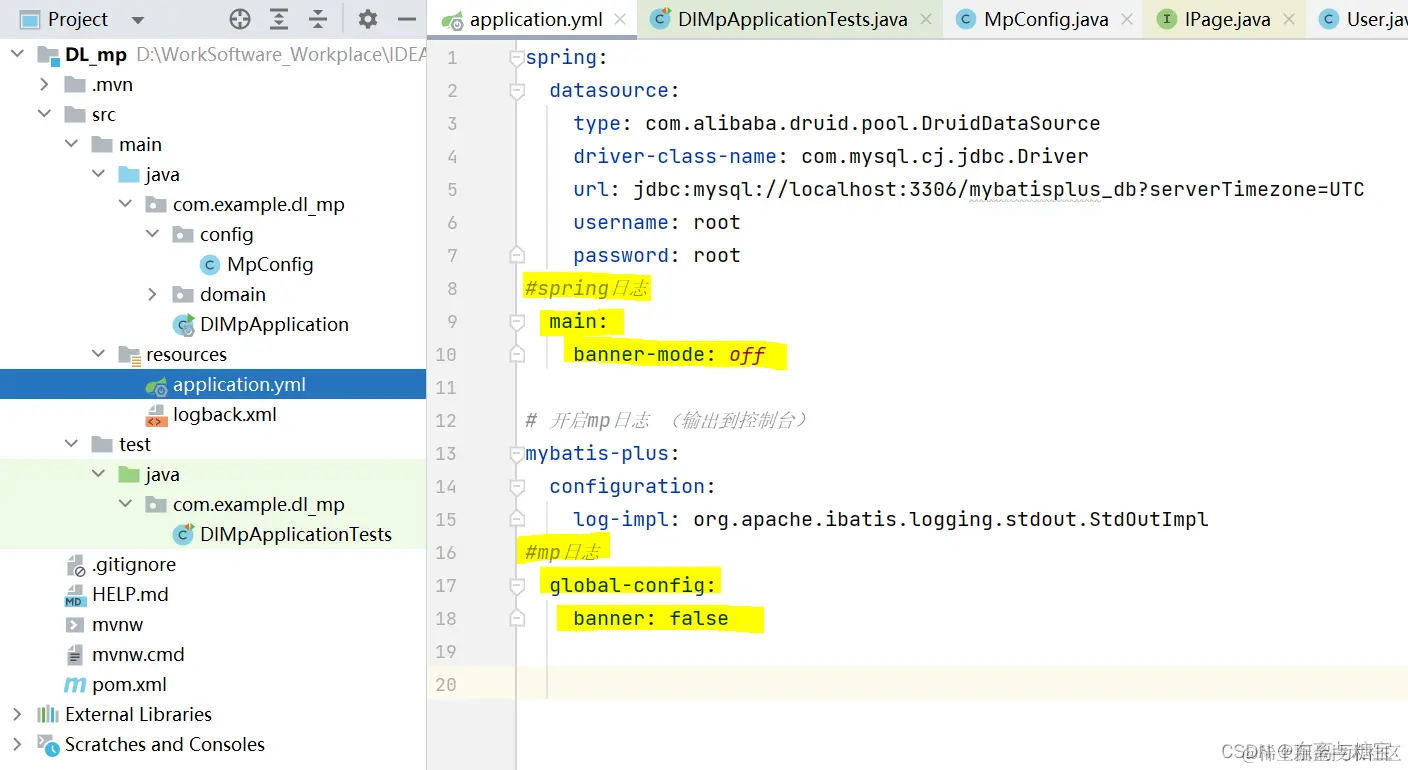Click the MpConfig class icon in tree
The height and width of the screenshot is (770, 1408).
tap(210, 265)
